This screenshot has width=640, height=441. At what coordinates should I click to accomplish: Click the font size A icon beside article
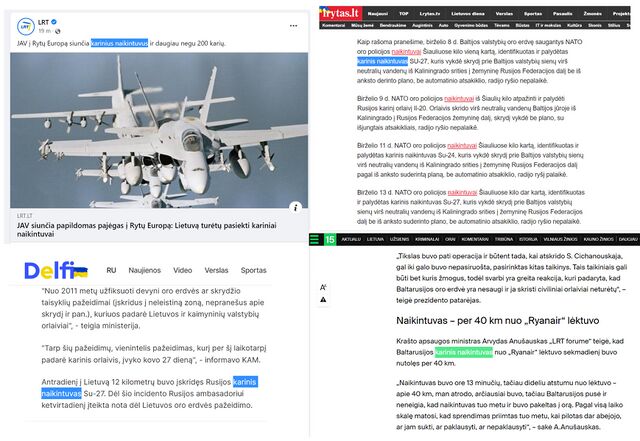[323, 287]
